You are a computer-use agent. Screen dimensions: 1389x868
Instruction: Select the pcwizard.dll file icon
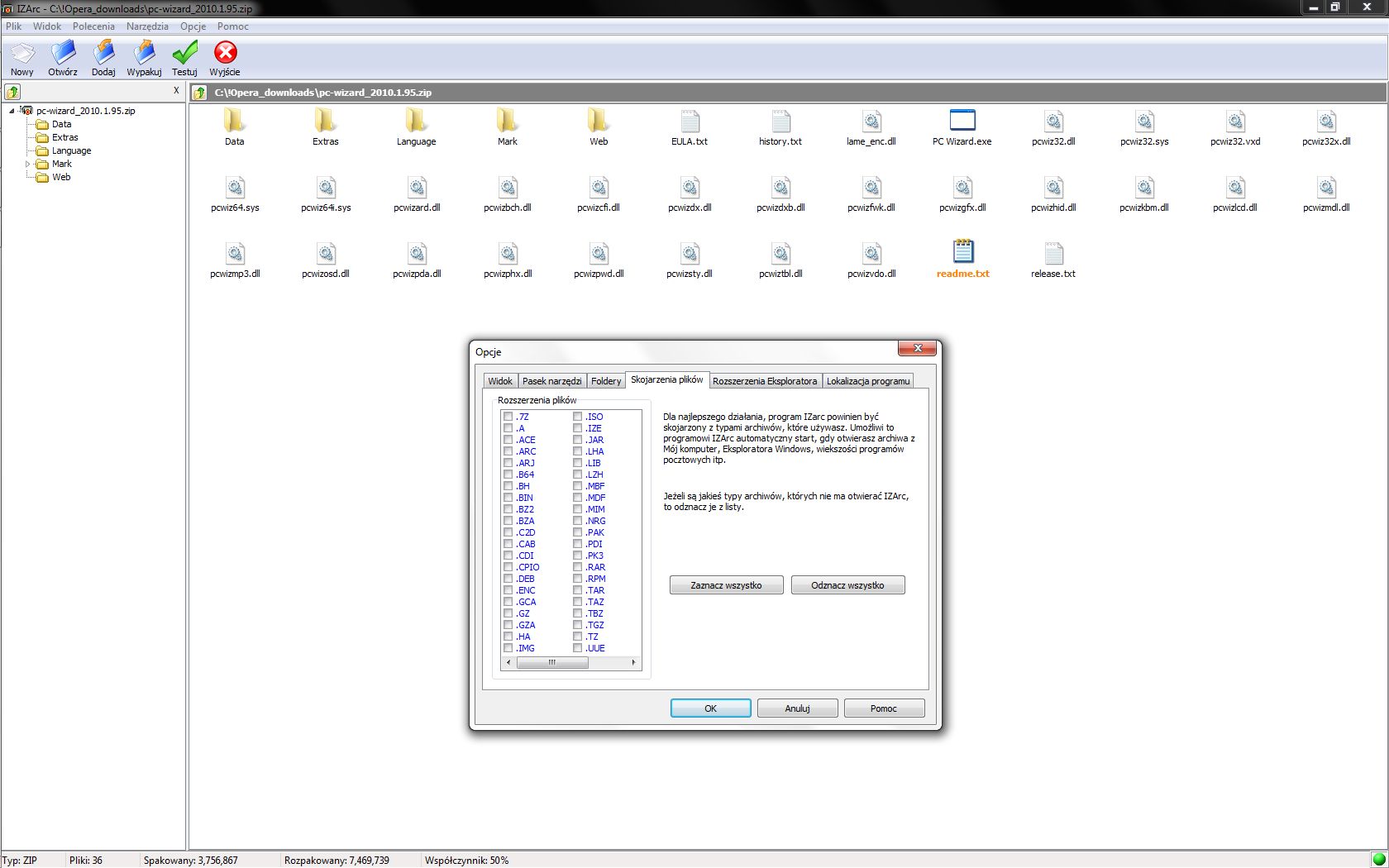click(417, 187)
